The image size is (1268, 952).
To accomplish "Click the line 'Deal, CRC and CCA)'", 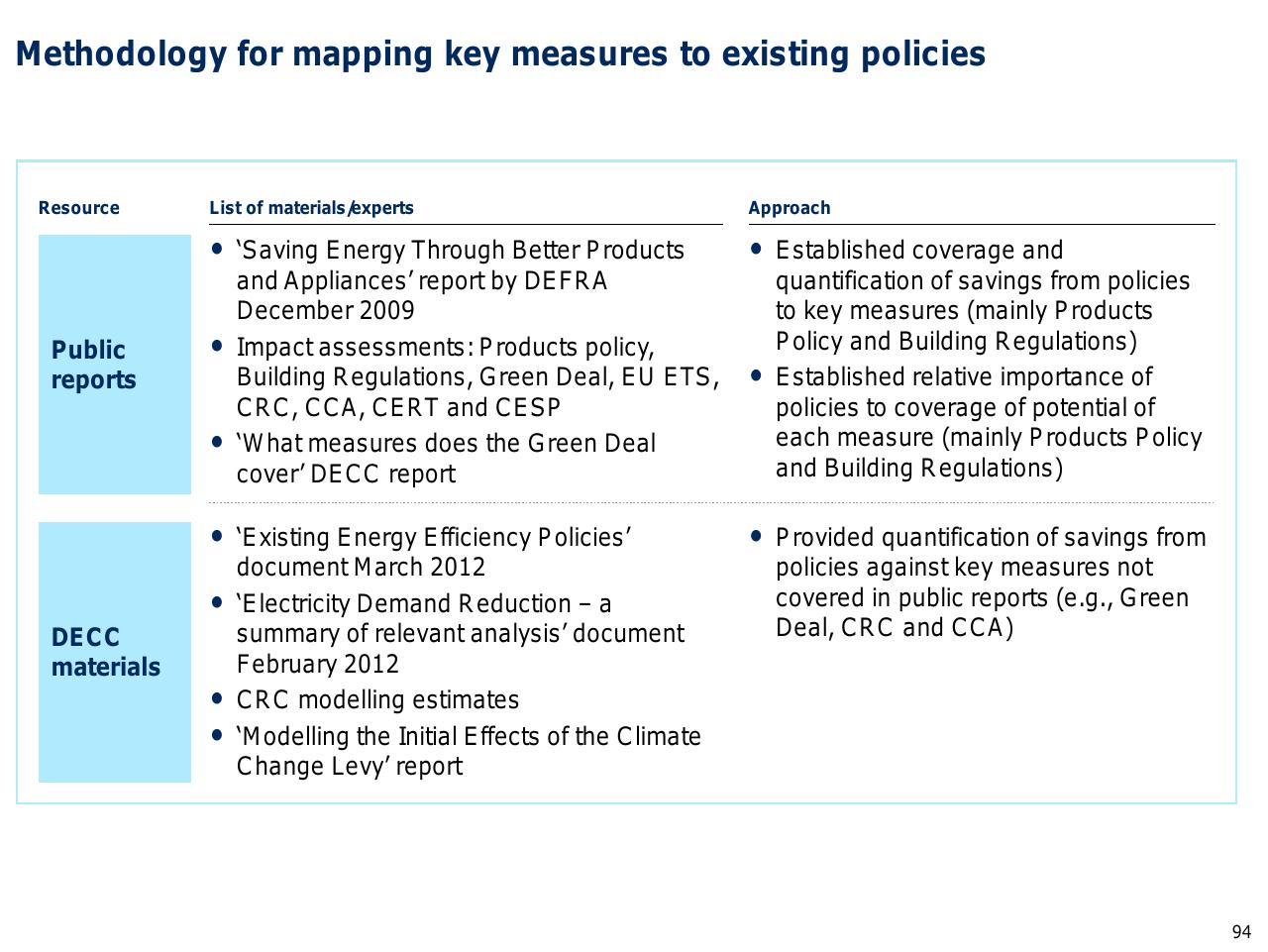I will (x=895, y=628).
